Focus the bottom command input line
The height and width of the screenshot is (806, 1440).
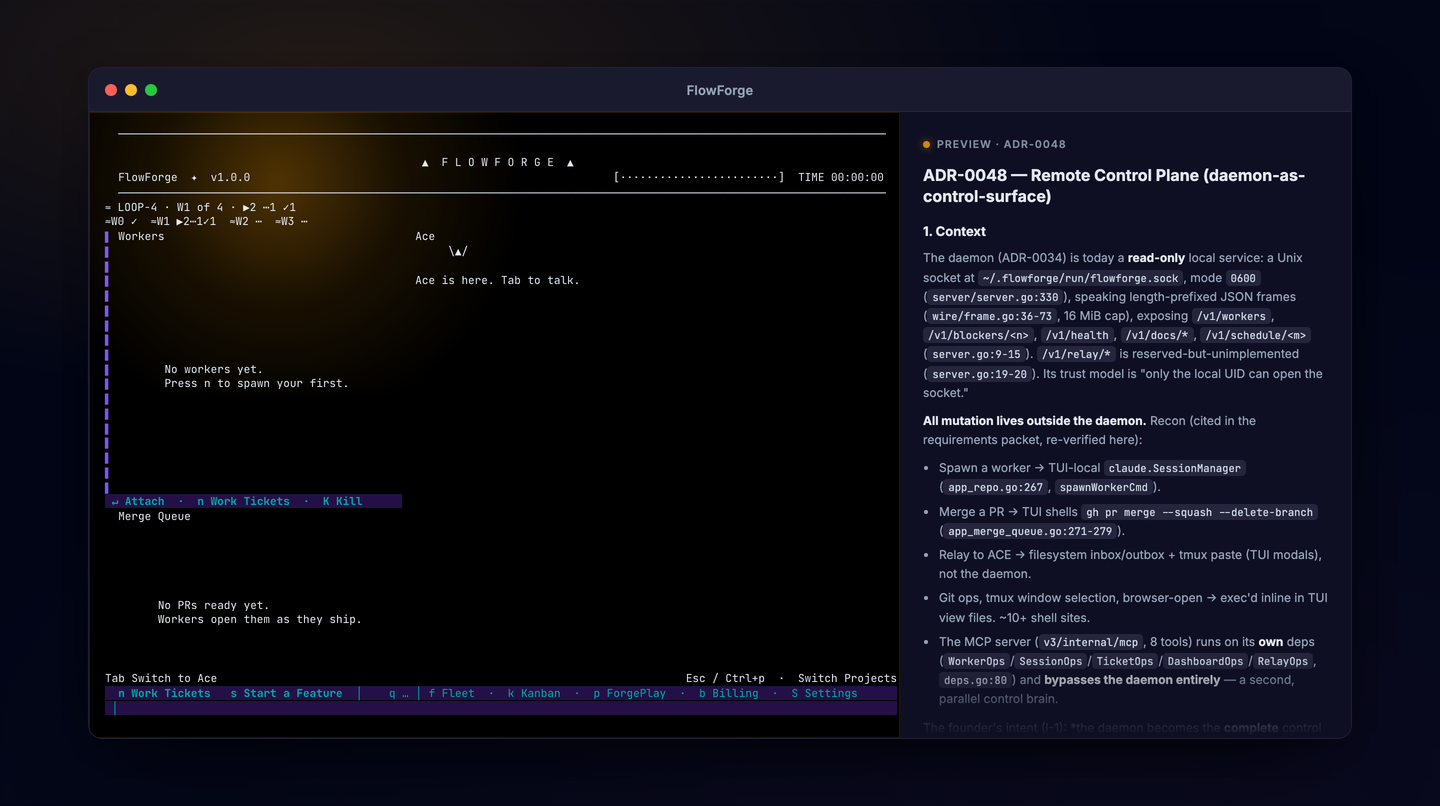point(501,708)
